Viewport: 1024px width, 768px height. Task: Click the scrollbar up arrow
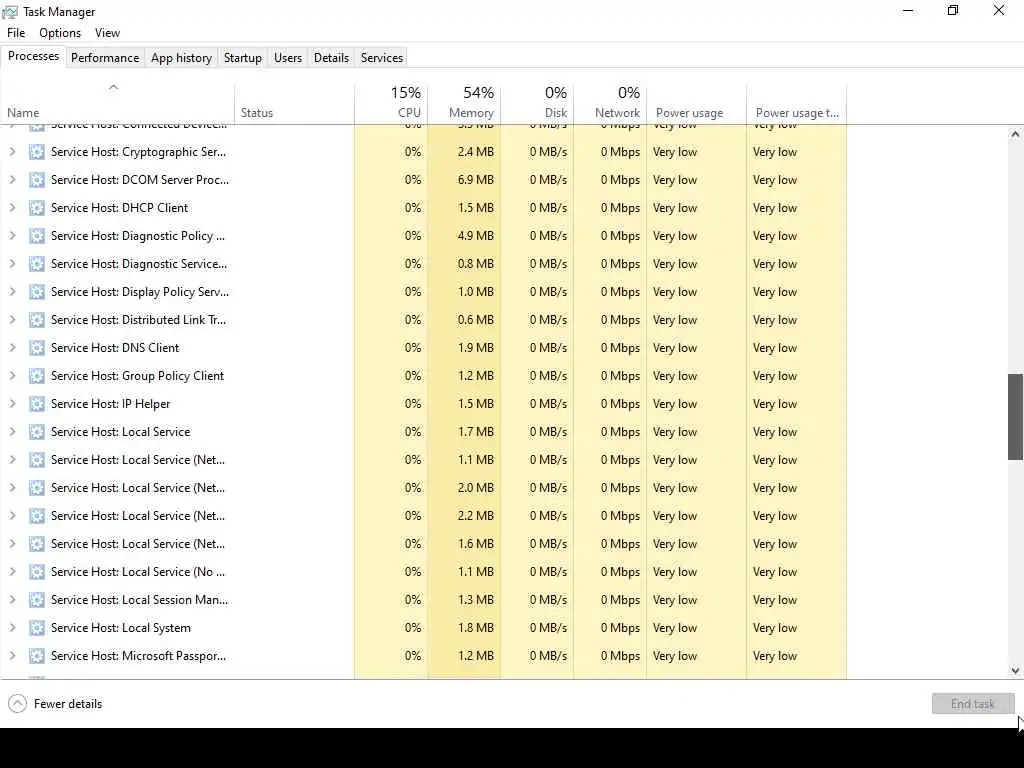coord(1015,135)
